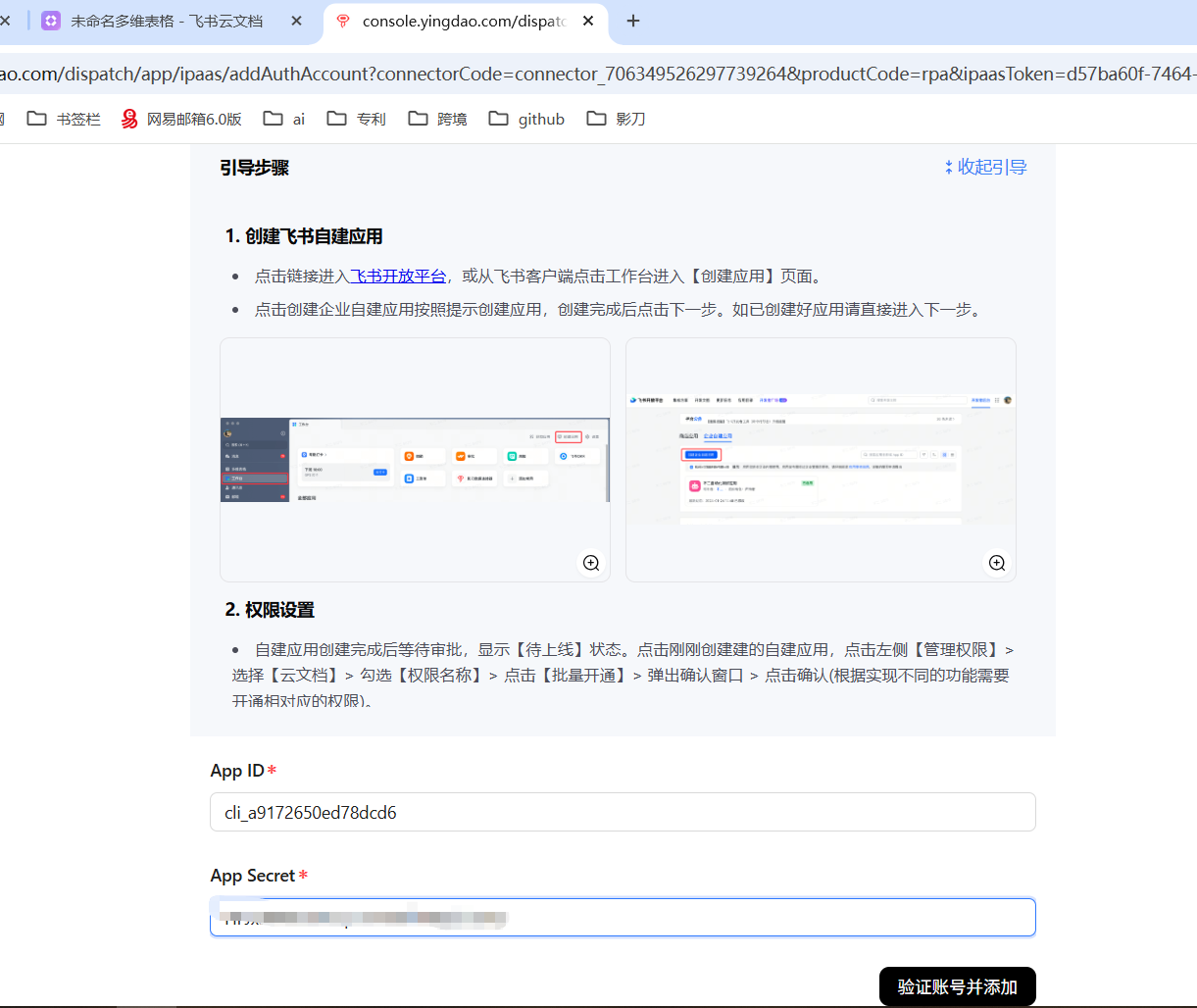The image size is (1197, 1008).
Task: Collapse the guide with 收起引导
Action: (x=985, y=168)
